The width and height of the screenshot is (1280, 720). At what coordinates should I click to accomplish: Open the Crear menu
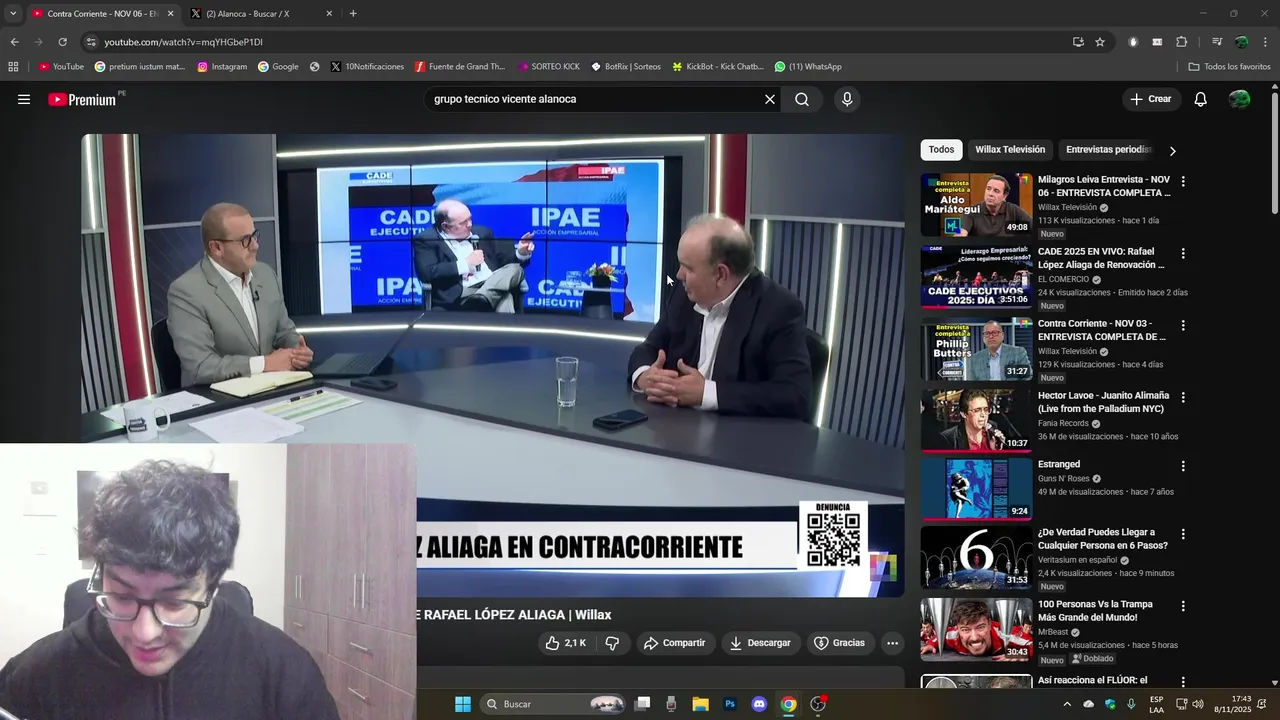(x=1150, y=99)
